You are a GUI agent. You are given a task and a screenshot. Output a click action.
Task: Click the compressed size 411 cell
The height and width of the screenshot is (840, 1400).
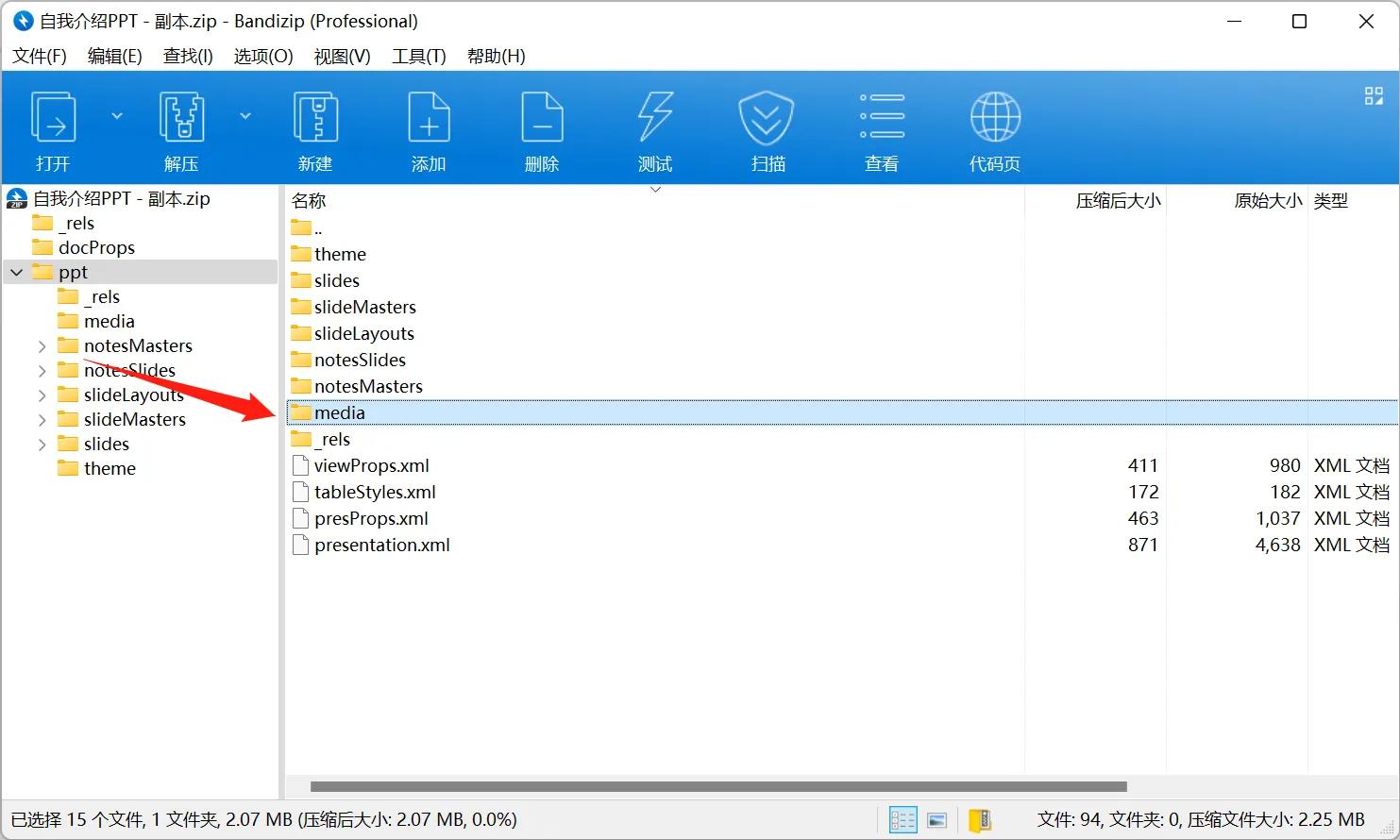coord(1143,465)
